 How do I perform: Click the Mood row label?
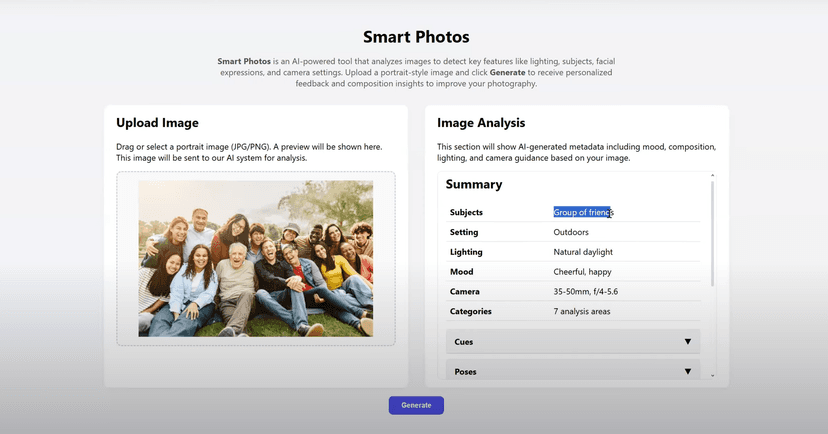point(462,272)
